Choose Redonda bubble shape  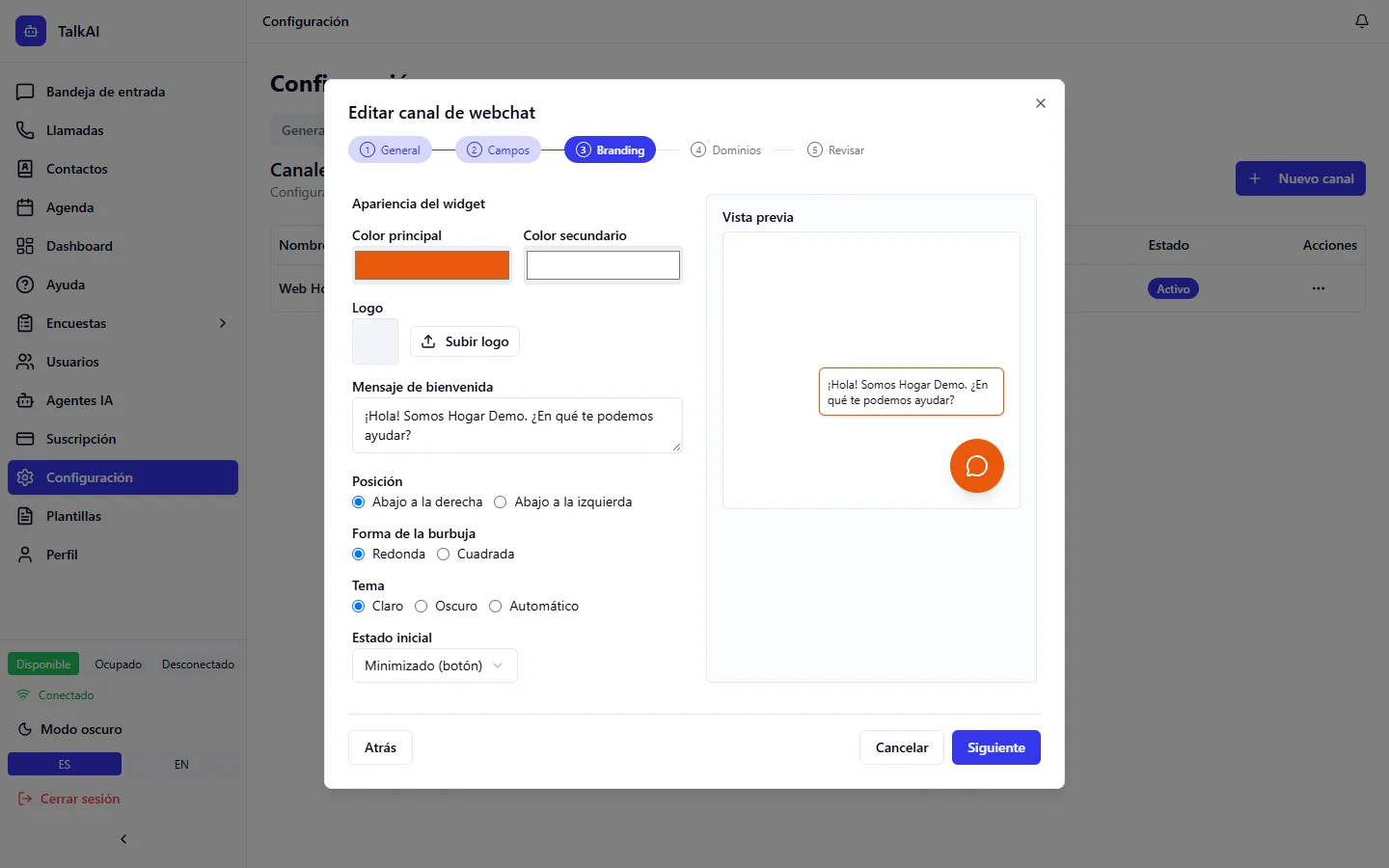pyautogui.click(x=359, y=554)
